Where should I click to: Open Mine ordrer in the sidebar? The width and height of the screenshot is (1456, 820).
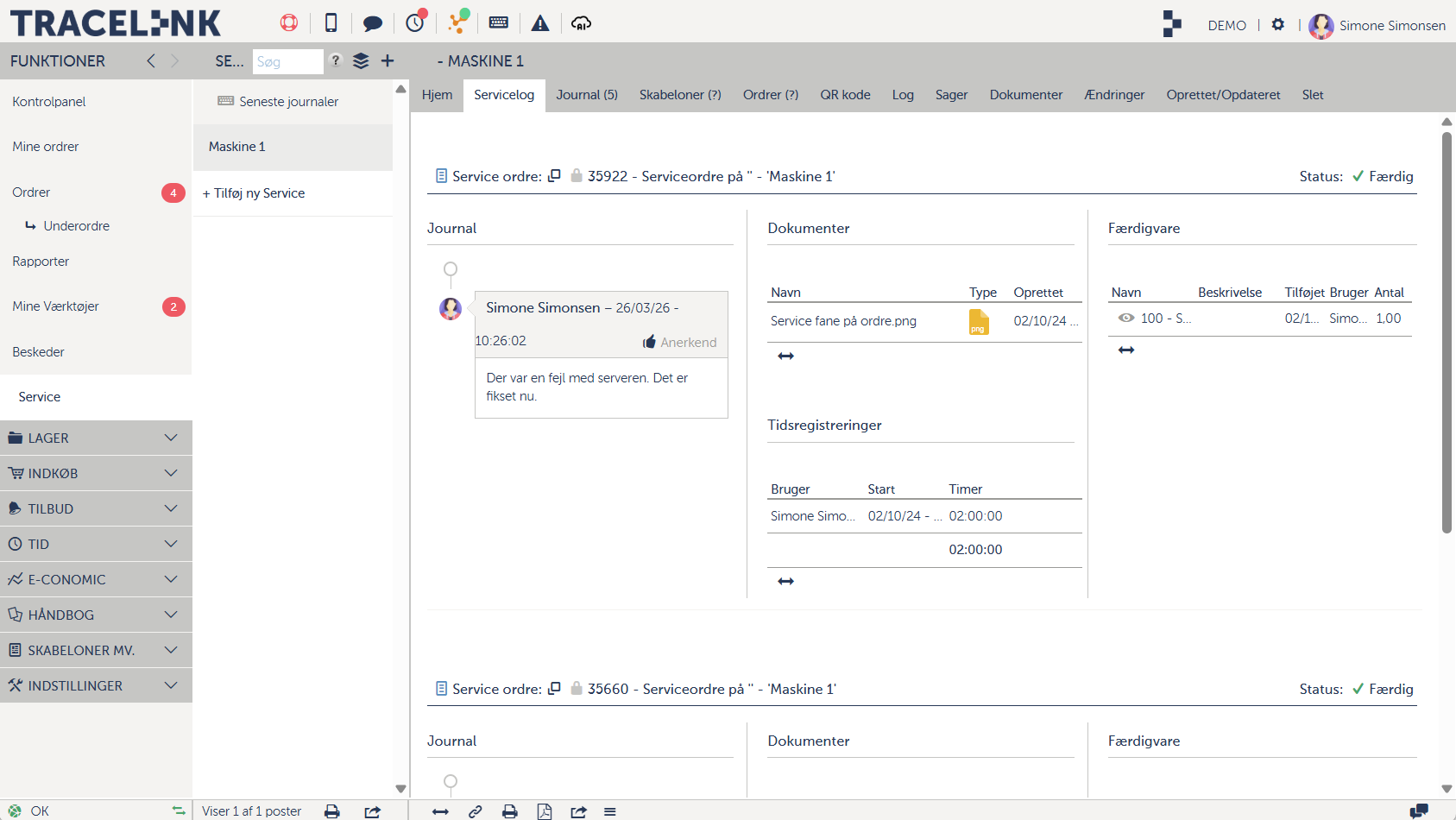pos(45,146)
